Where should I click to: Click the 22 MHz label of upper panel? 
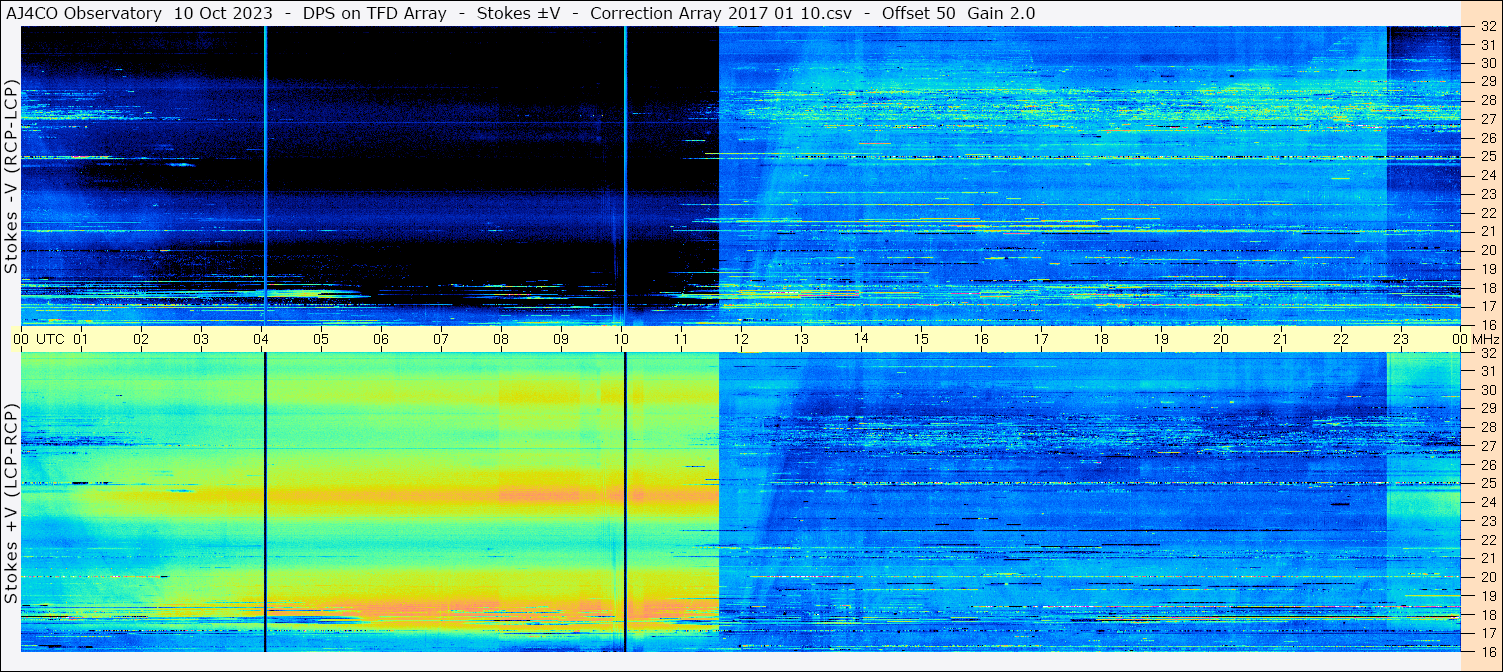[x=1487, y=213]
